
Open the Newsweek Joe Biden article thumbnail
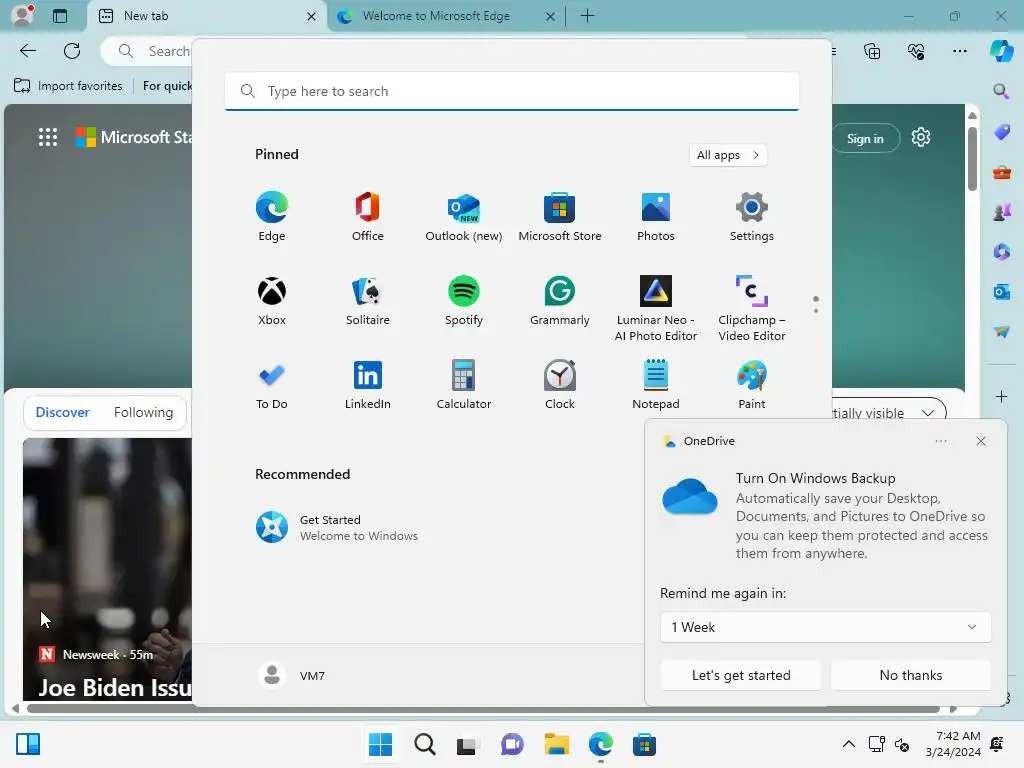click(x=107, y=568)
